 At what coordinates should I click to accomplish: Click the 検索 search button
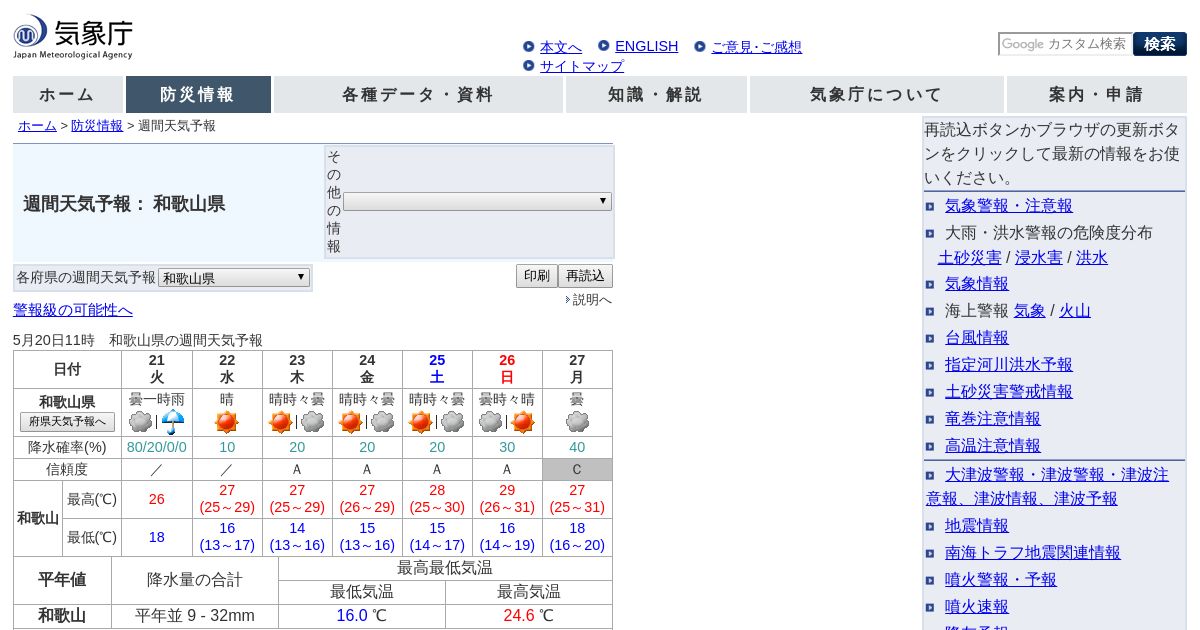click(x=1160, y=44)
